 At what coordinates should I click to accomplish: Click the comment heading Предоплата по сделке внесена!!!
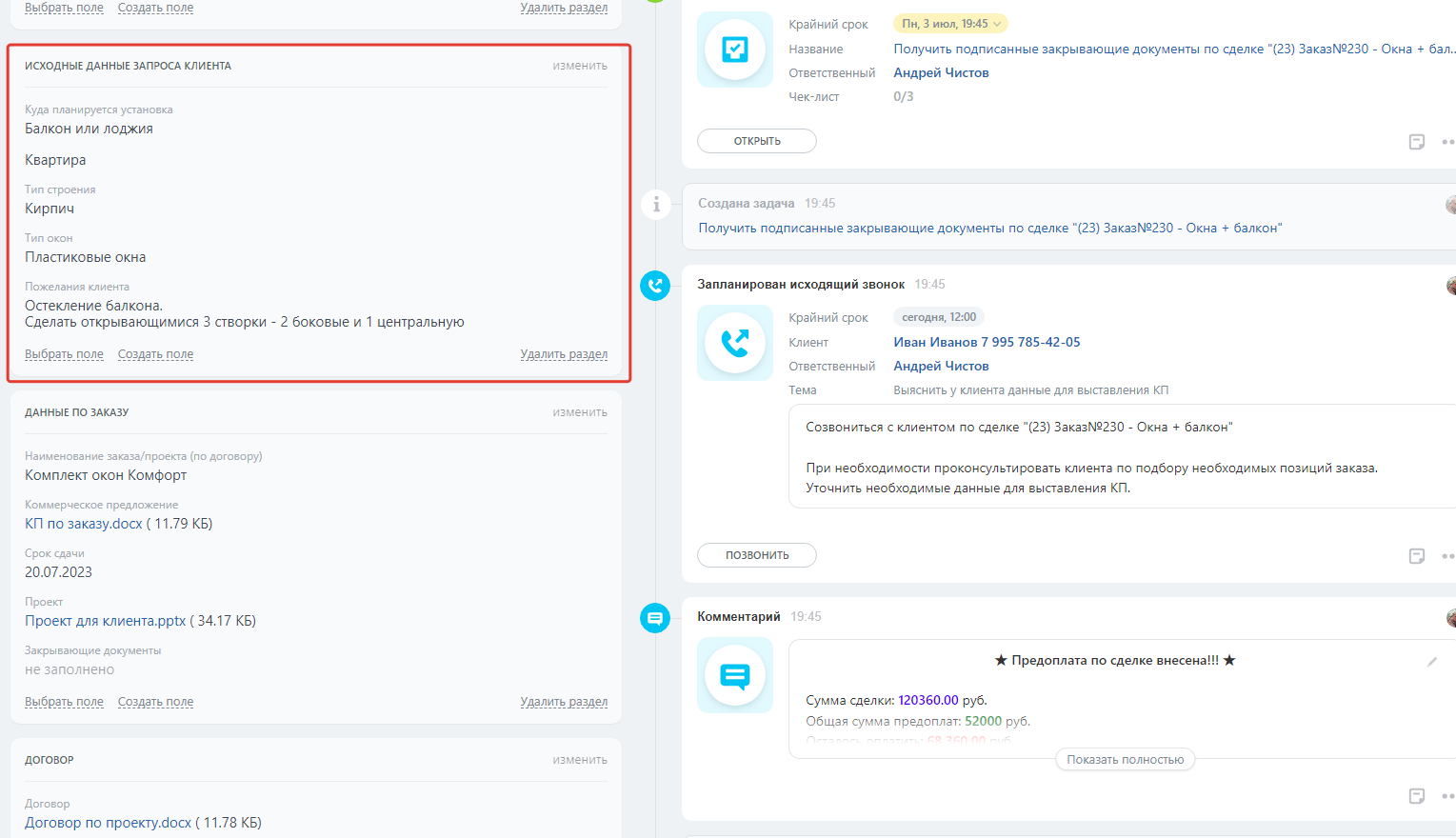coord(1115,660)
